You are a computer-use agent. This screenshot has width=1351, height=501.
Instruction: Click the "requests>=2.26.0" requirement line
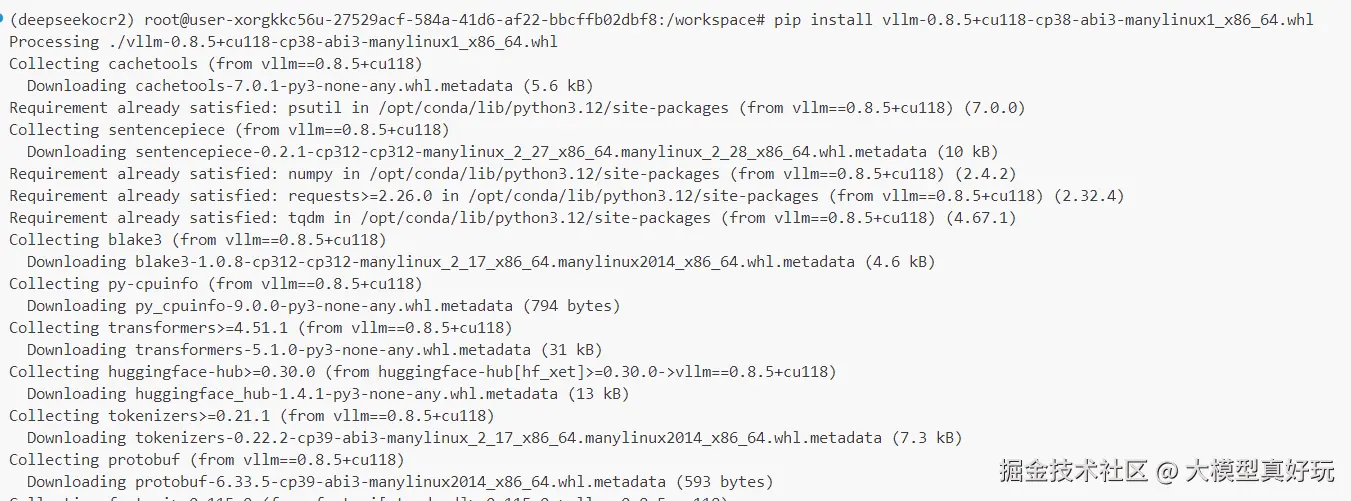[566, 196]
